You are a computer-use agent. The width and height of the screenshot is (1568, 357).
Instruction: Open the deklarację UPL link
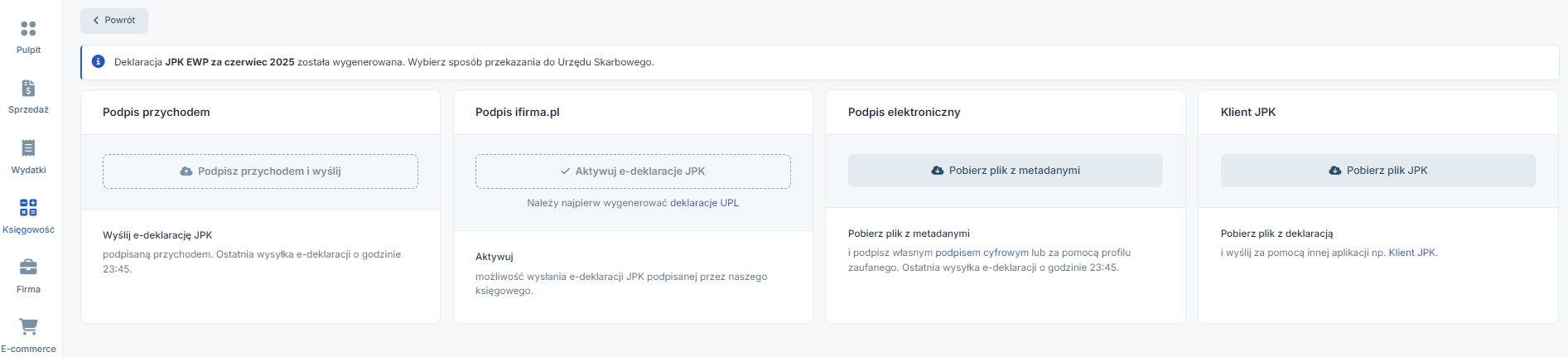704,203
